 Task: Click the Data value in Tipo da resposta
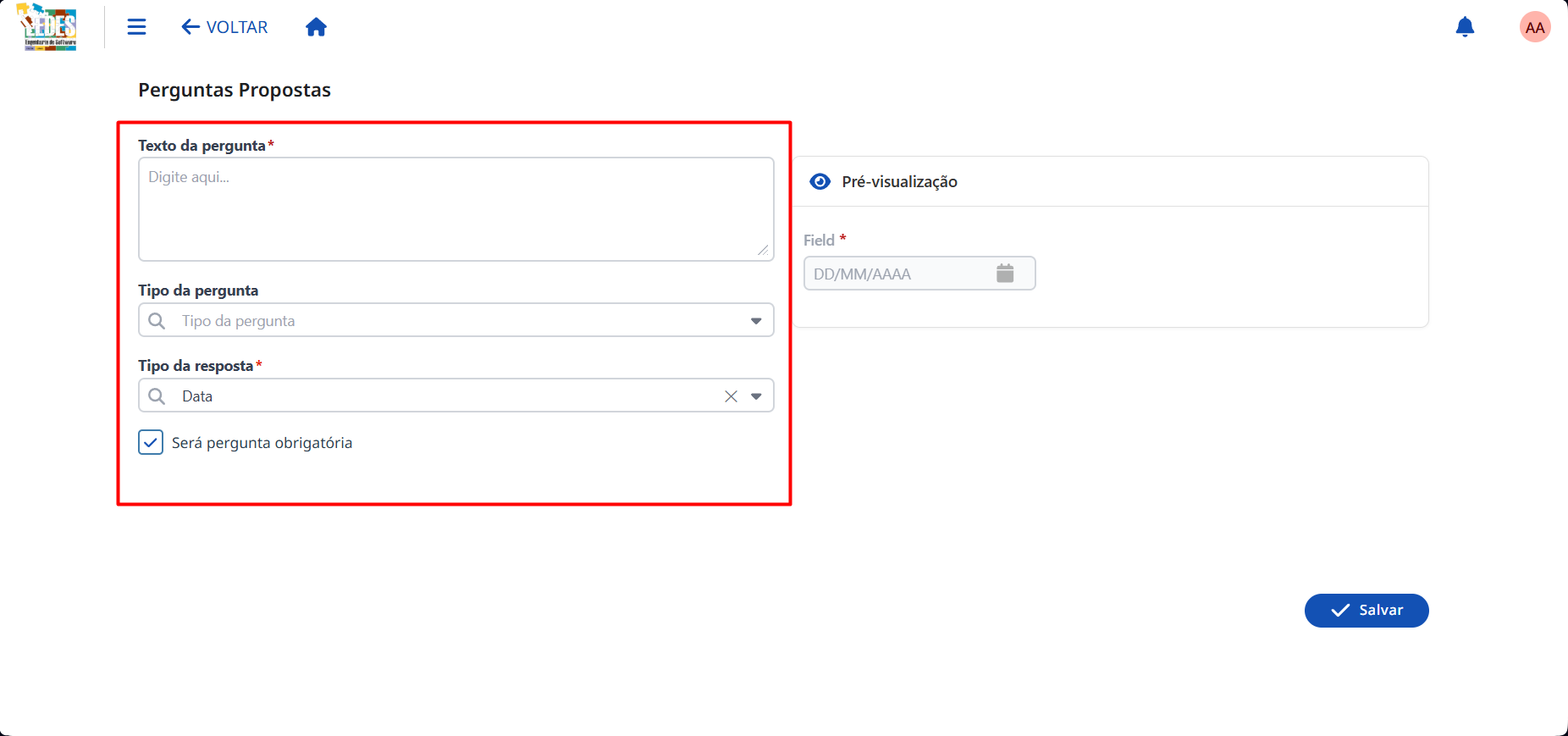click(x=197, y=396)
